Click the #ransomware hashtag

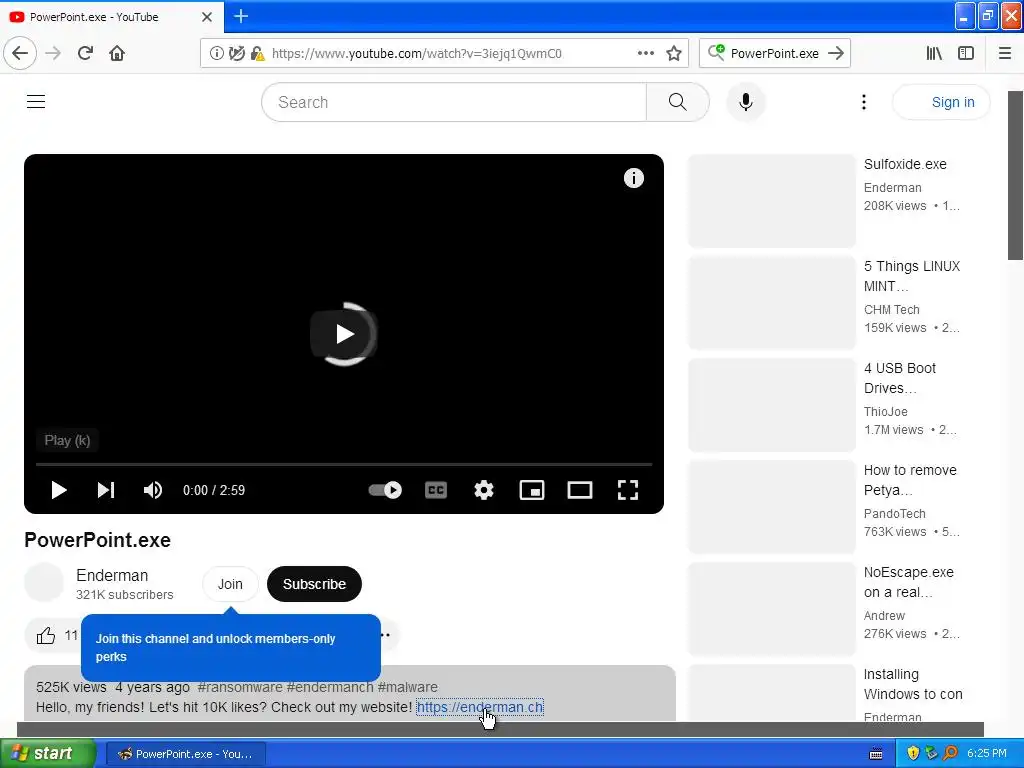tap(240, 687)
